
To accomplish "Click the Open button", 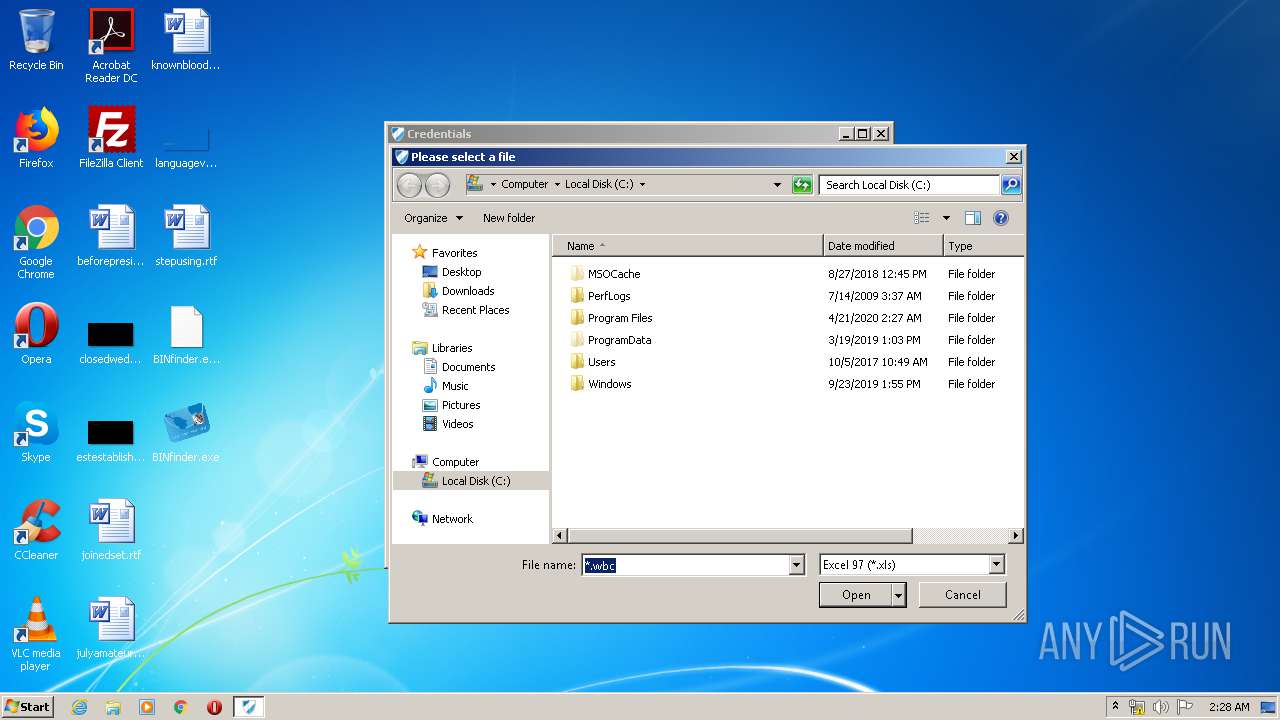I will point(856,595).
